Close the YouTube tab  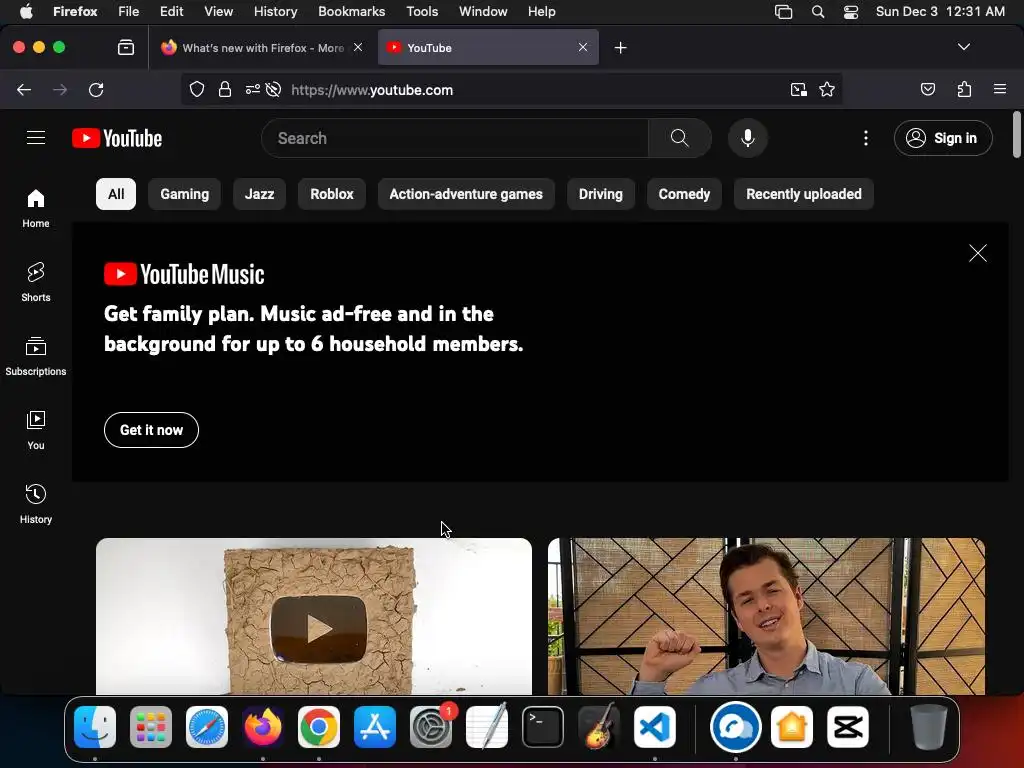(x=583, y=47)
